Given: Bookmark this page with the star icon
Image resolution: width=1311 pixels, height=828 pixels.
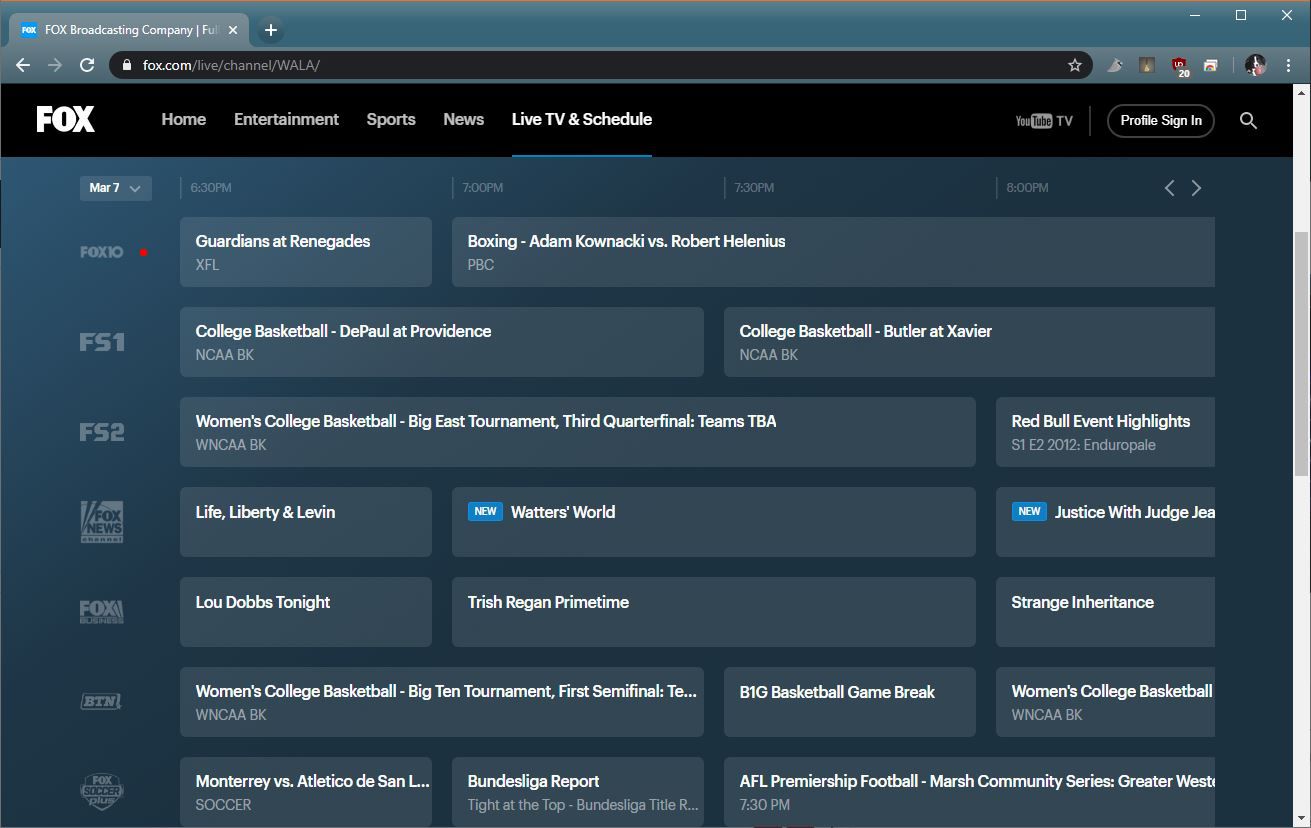Looking at the screenshot, I should pos(1075,65).
